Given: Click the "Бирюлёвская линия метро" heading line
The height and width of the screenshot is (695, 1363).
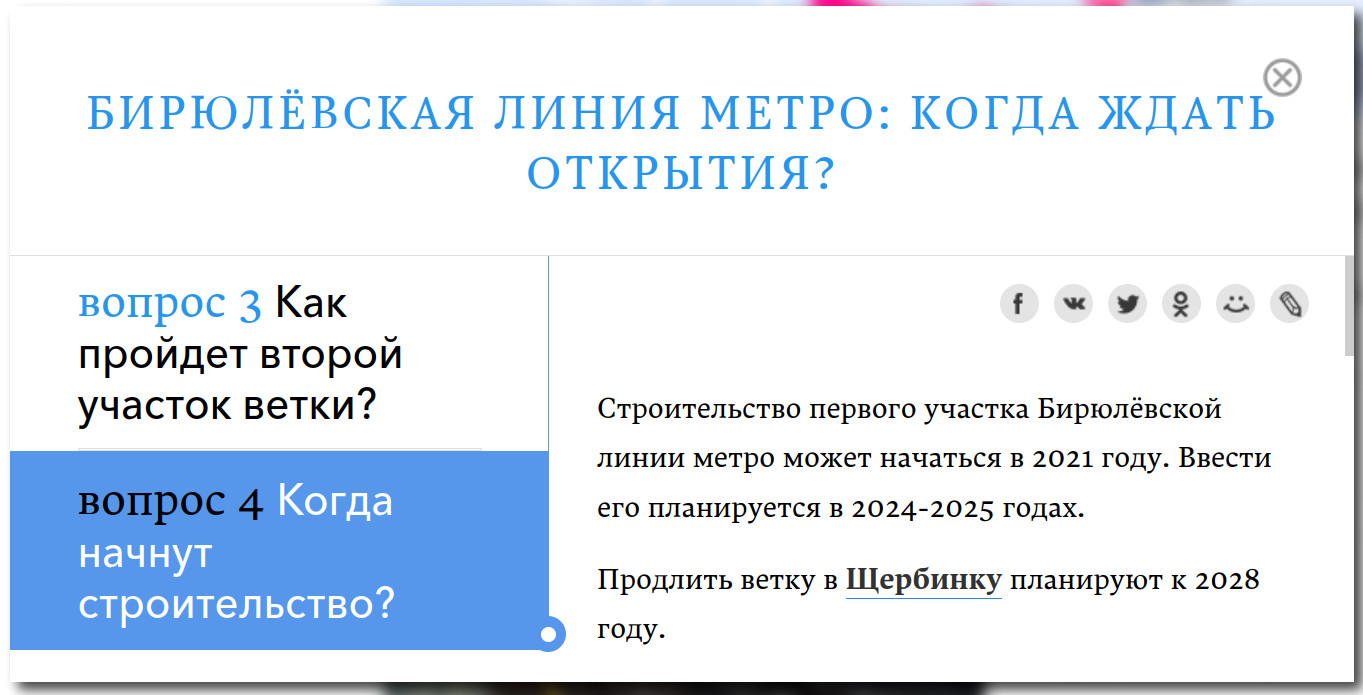Looking at the screenshot, I should (x=680, y=114).
